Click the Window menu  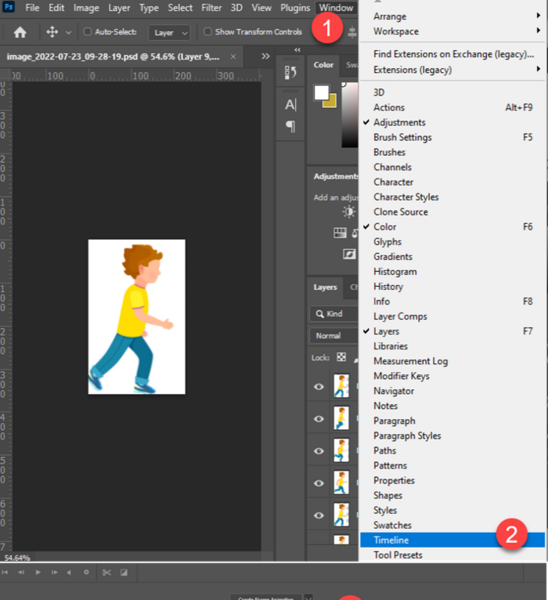coord(336,8)
